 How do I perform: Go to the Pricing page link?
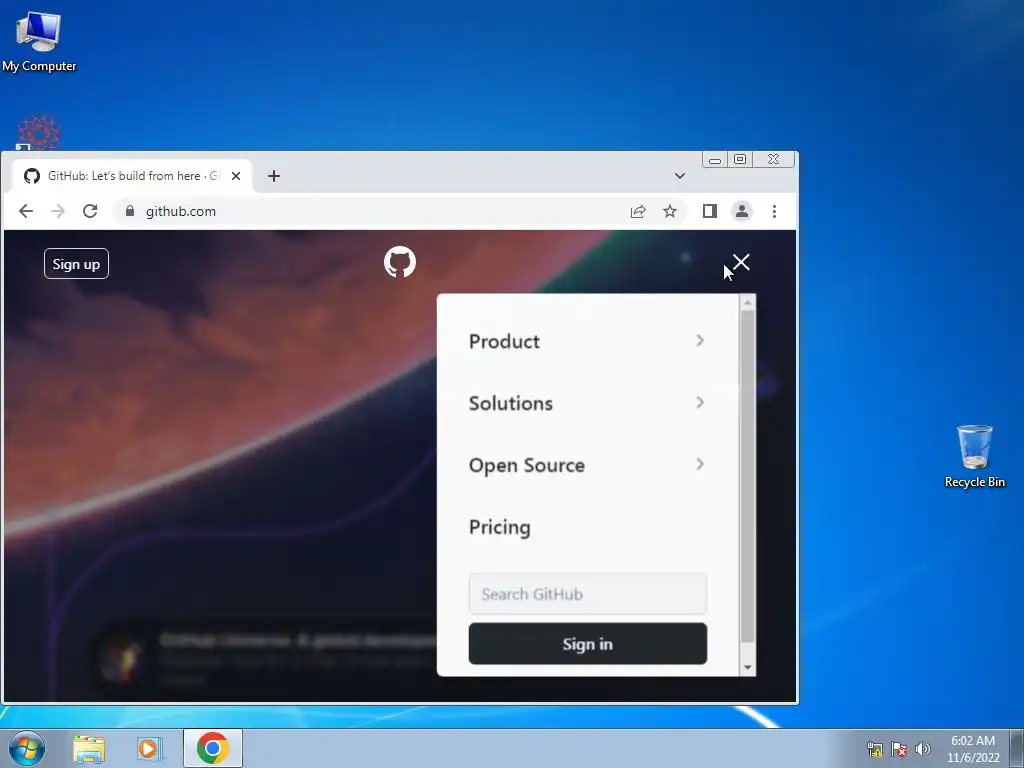[x=500, y=527]
